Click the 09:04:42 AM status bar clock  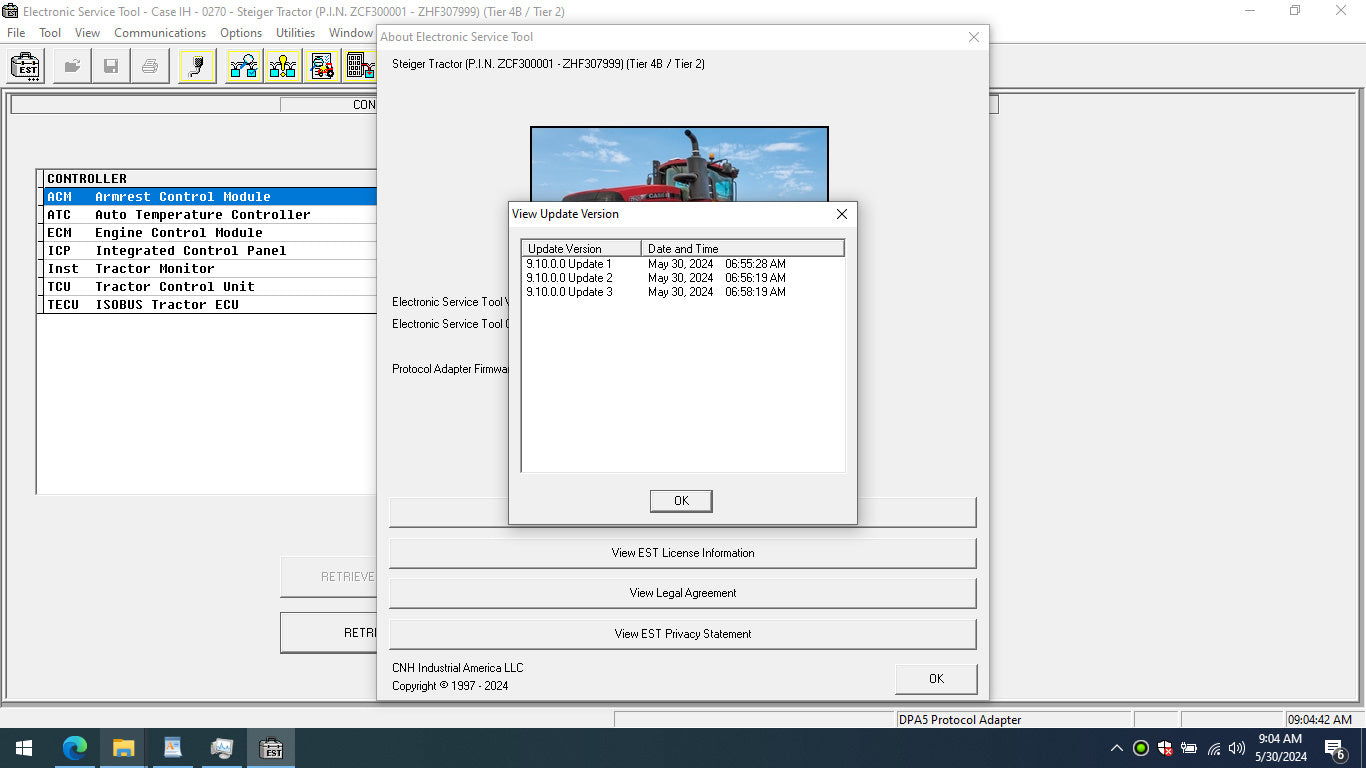click(1319, 720)
